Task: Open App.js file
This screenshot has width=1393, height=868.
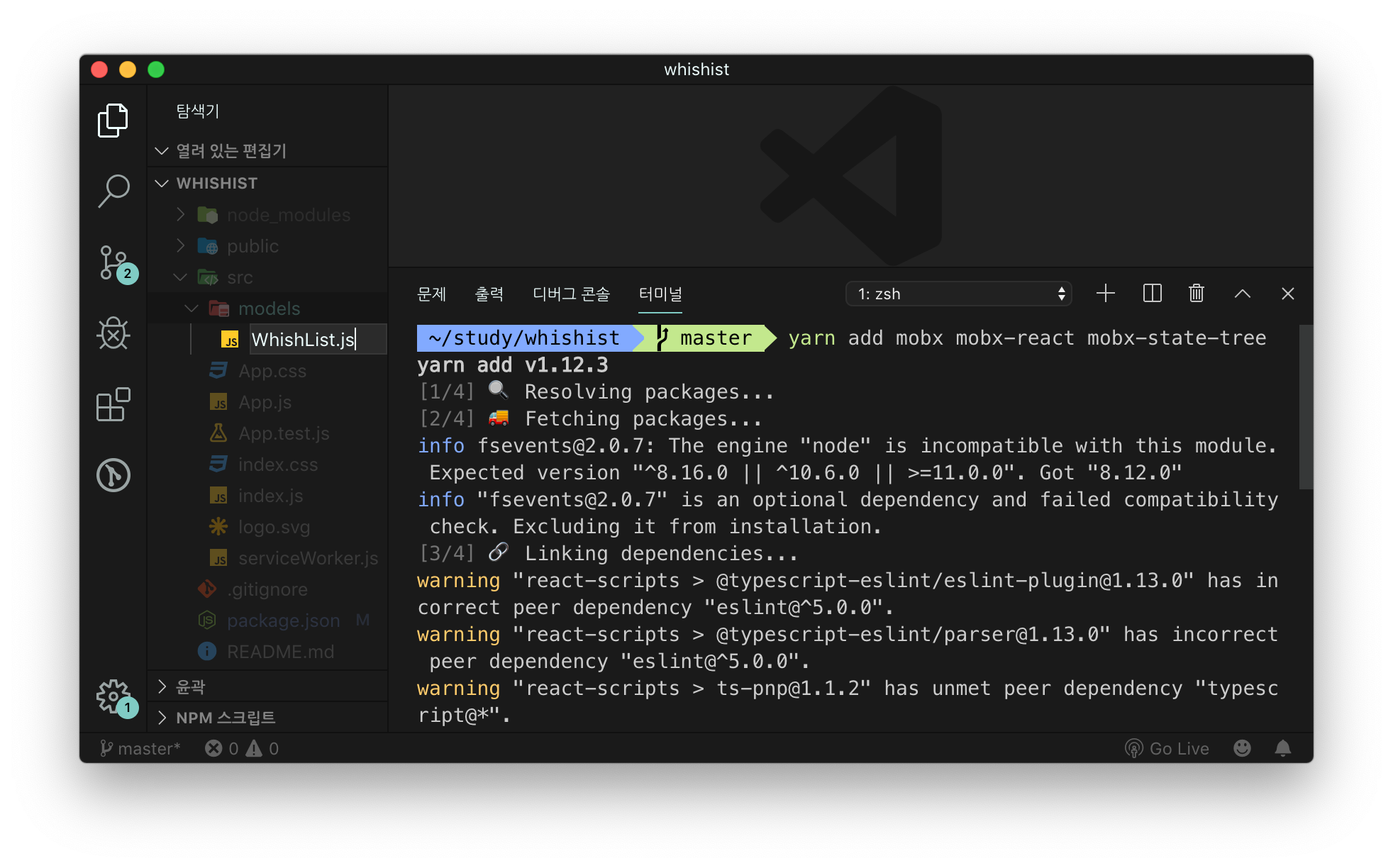Action: click(x=267, y=402)
